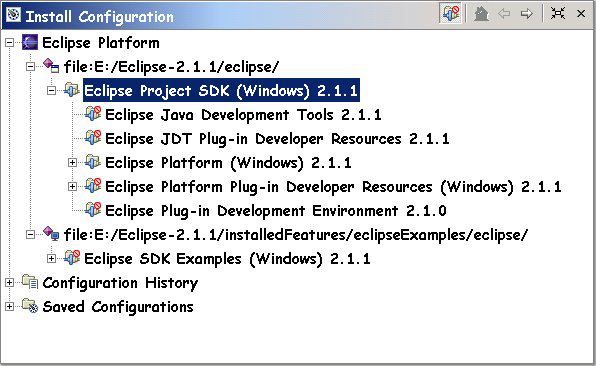Collapse the file:E:/Eclipse-2.1.1/eclipse/ site node
Screen dimensions: 596x366
[30, 67]
